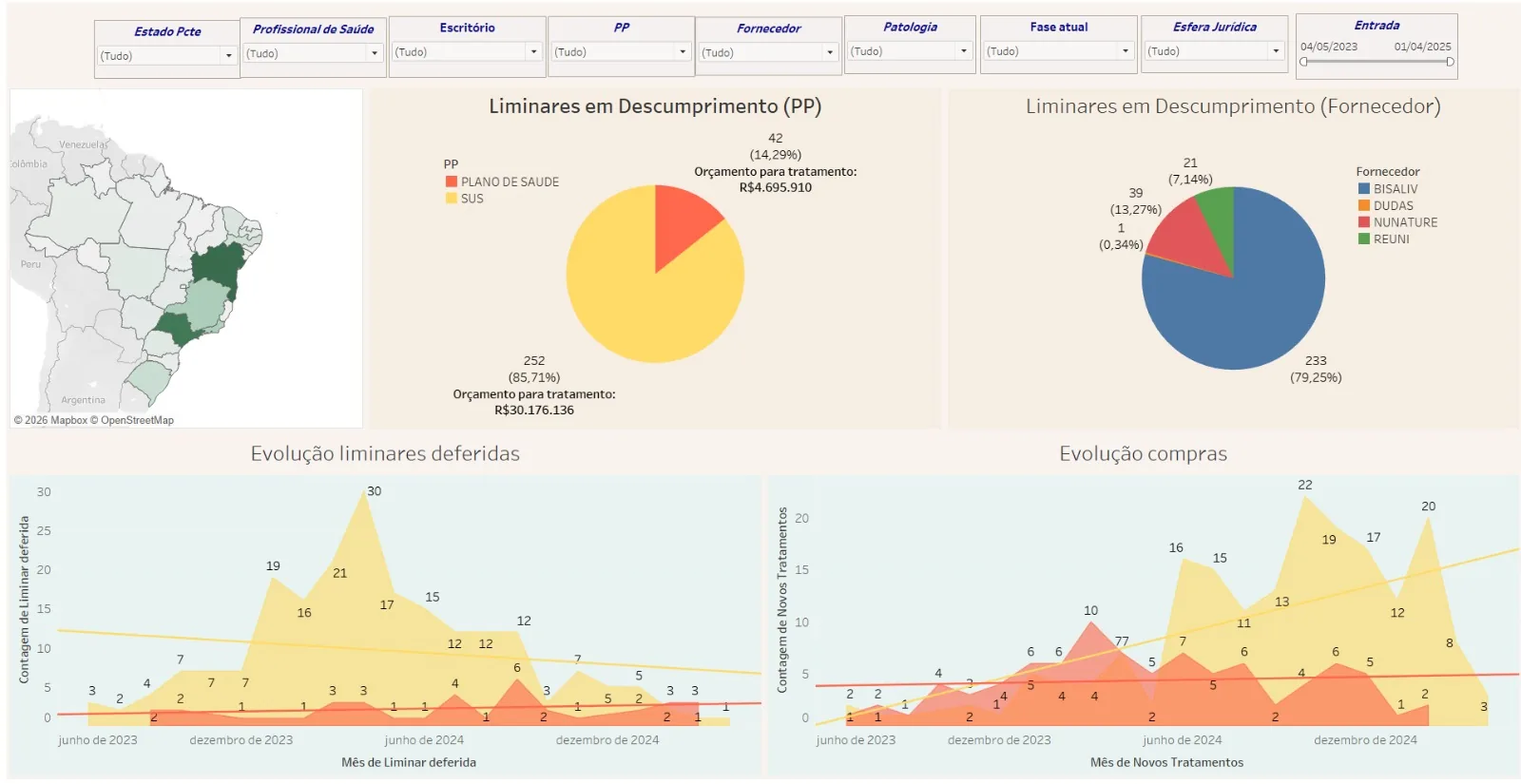Screen dimensions: 1521x784
Task: Select SUS yellow legend swatch
Action: click(x=452, y=199)
